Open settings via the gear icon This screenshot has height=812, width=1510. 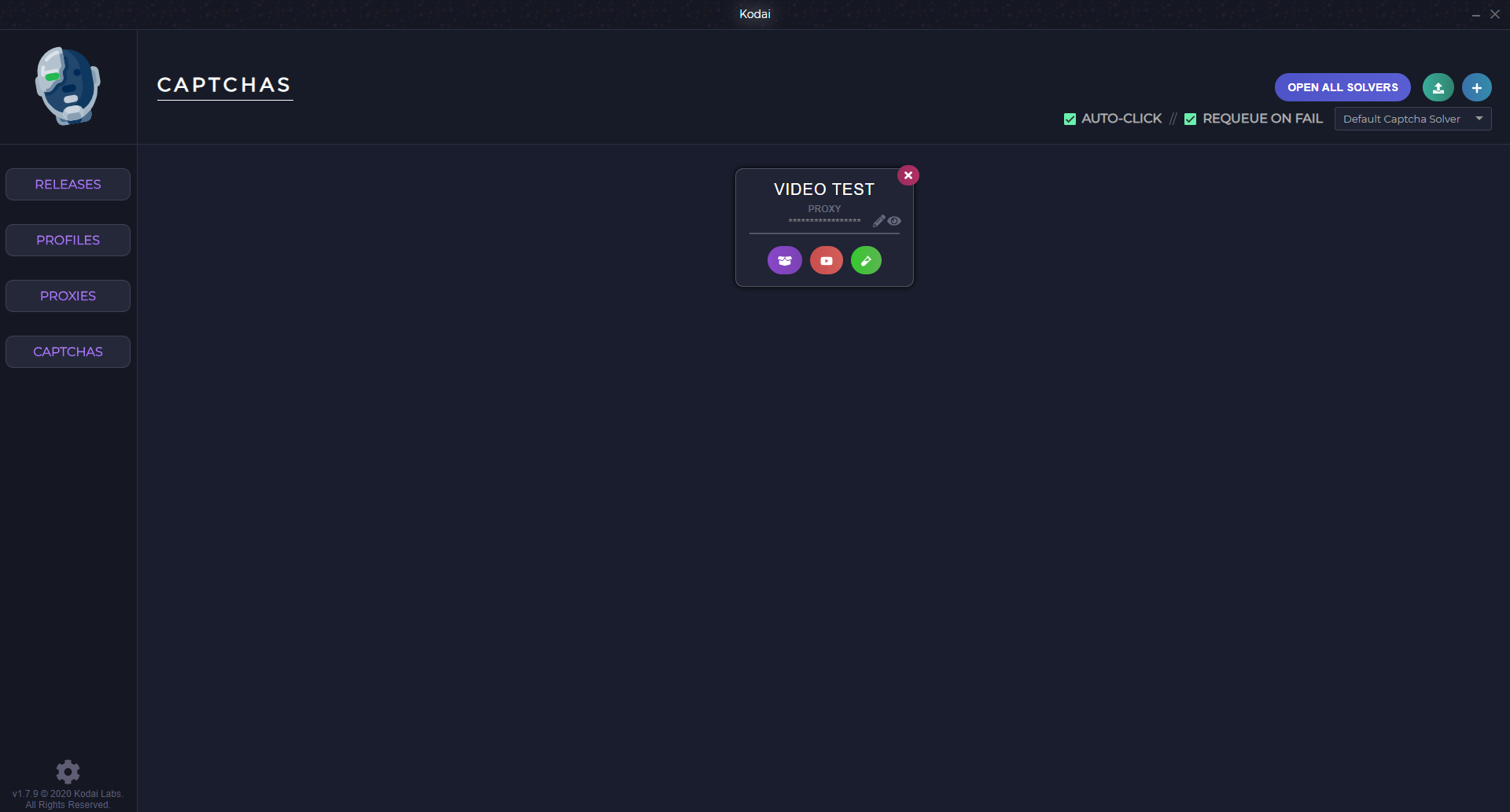tap(68, 771)
